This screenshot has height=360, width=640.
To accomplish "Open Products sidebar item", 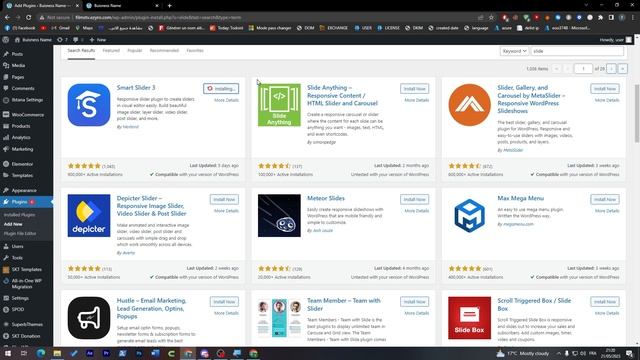I will tap(21, 126).
